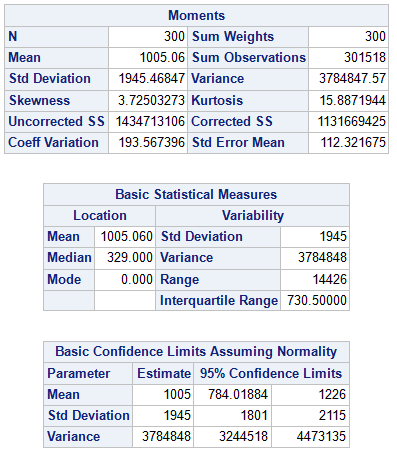Image resolution: width=397 pixels, height=451 pixels.
Task: Click the Std Error Mean label
Action: pos(238,142)
